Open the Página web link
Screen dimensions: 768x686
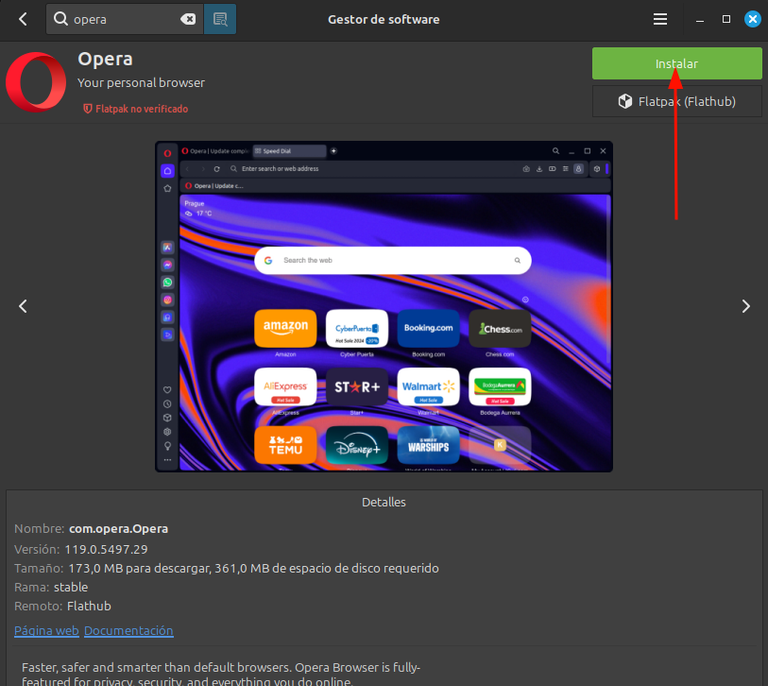point(47,631)
